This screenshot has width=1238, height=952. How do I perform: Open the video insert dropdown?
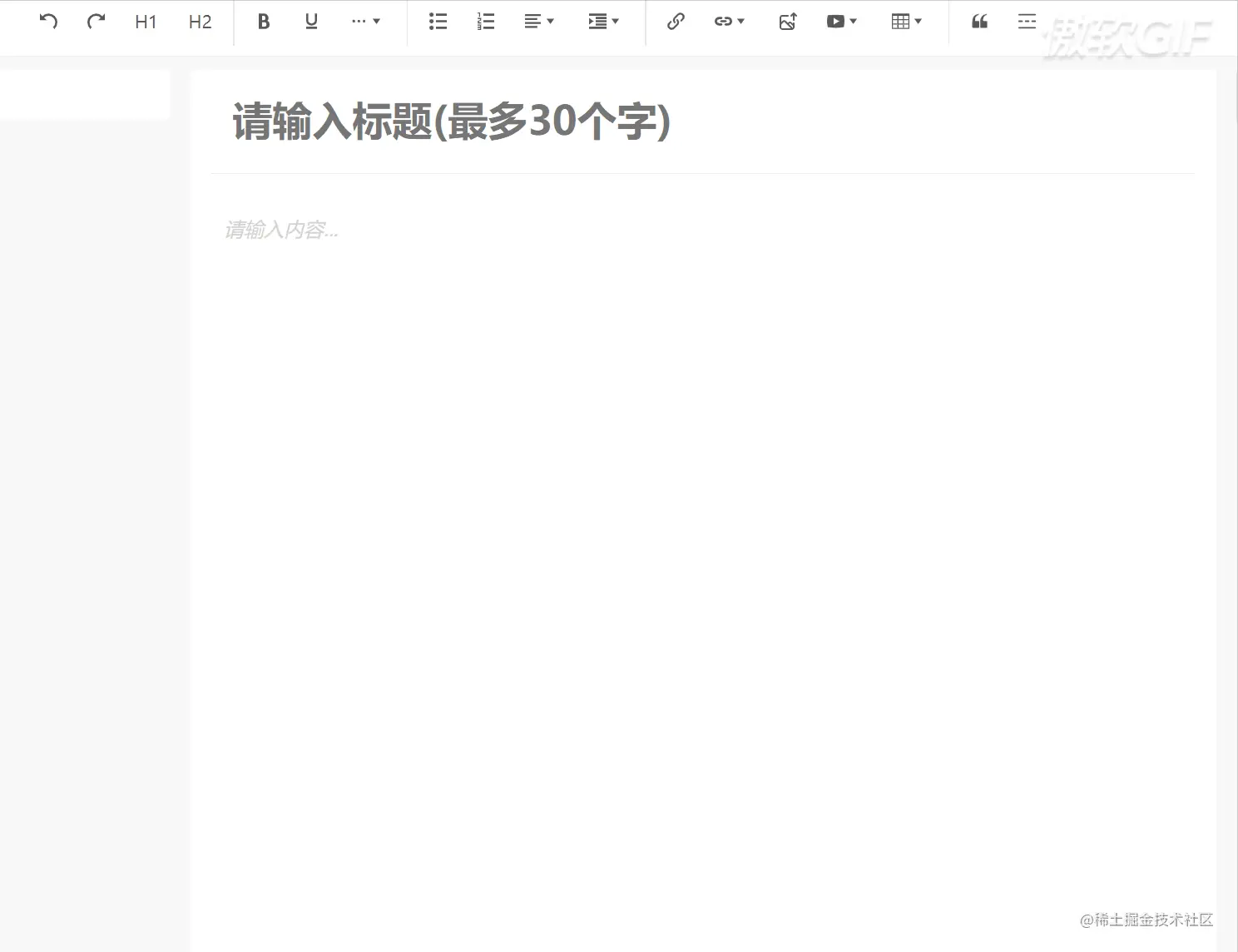point(841,22)
